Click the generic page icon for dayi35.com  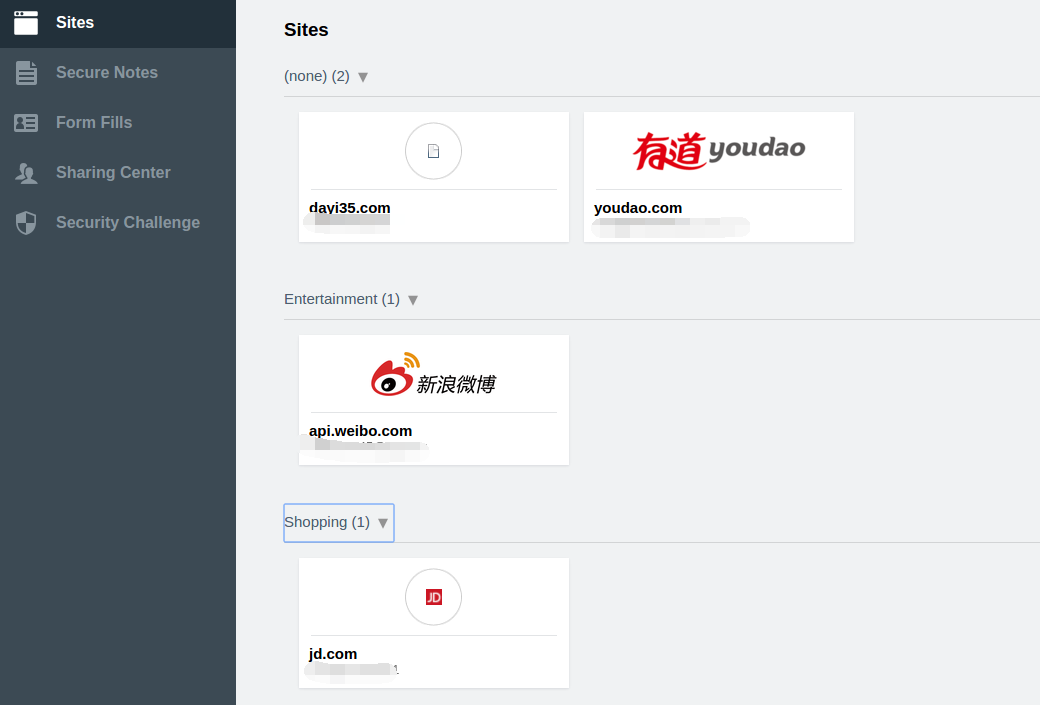(x=433, y=151)
